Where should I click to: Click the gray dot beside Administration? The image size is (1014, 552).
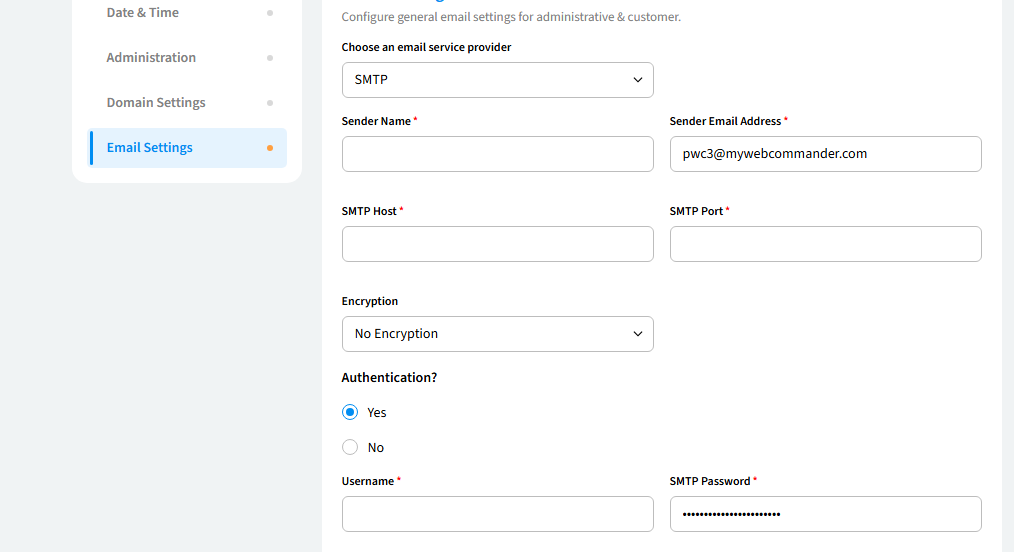(x=270, y=58)
